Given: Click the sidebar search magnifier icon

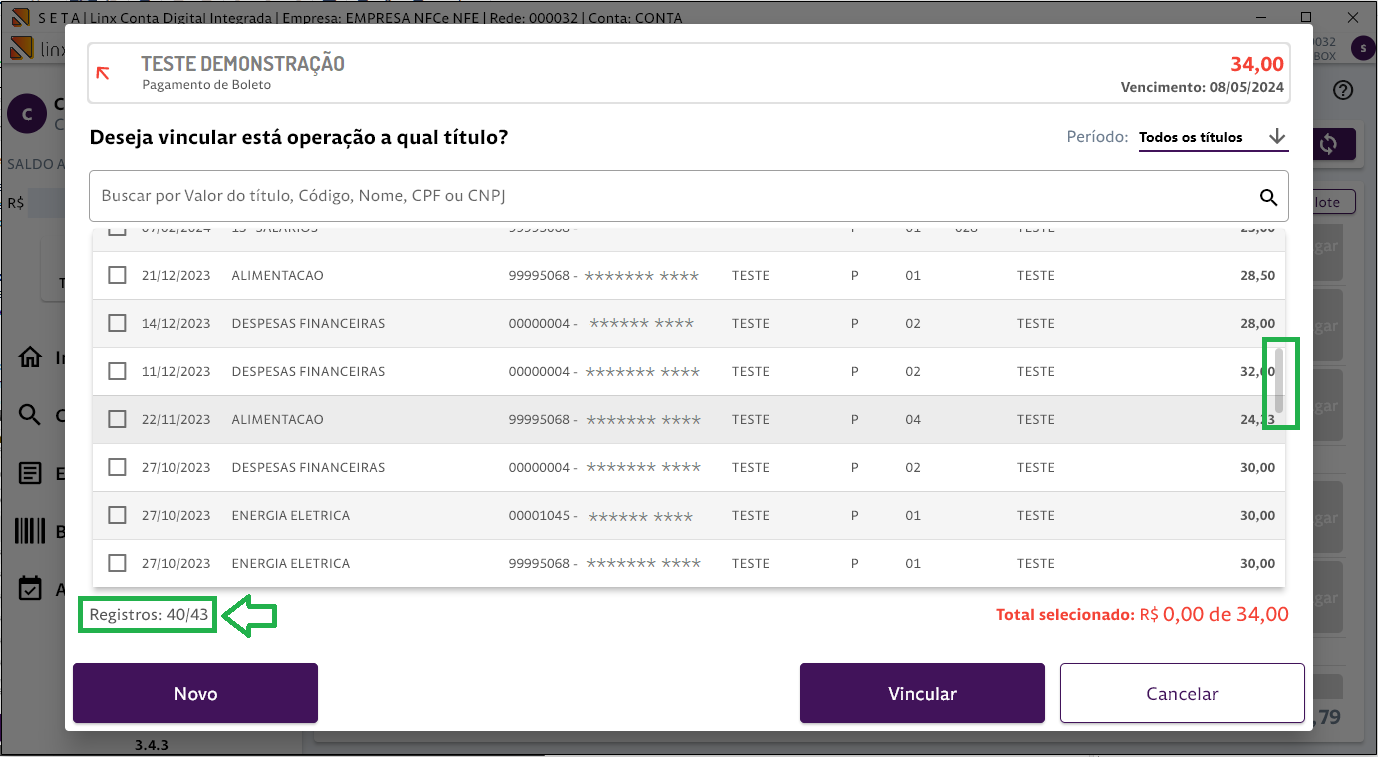Looking at the screenshot, I should pyautogui.click(x=31, y=415).
